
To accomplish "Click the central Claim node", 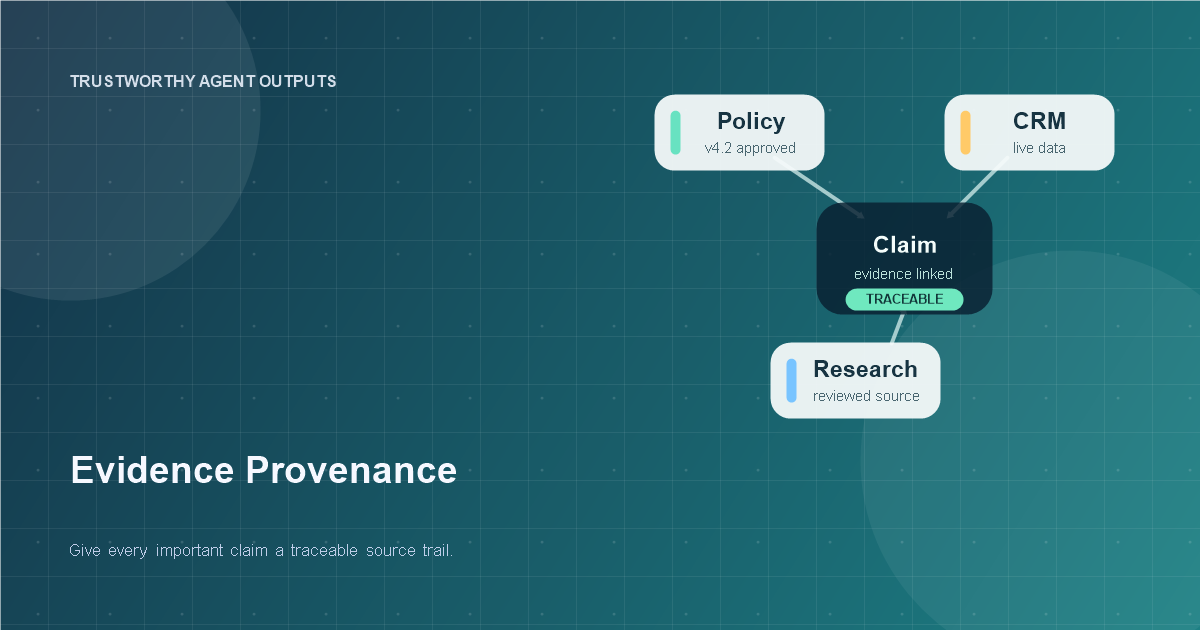I will pos(905,258).
